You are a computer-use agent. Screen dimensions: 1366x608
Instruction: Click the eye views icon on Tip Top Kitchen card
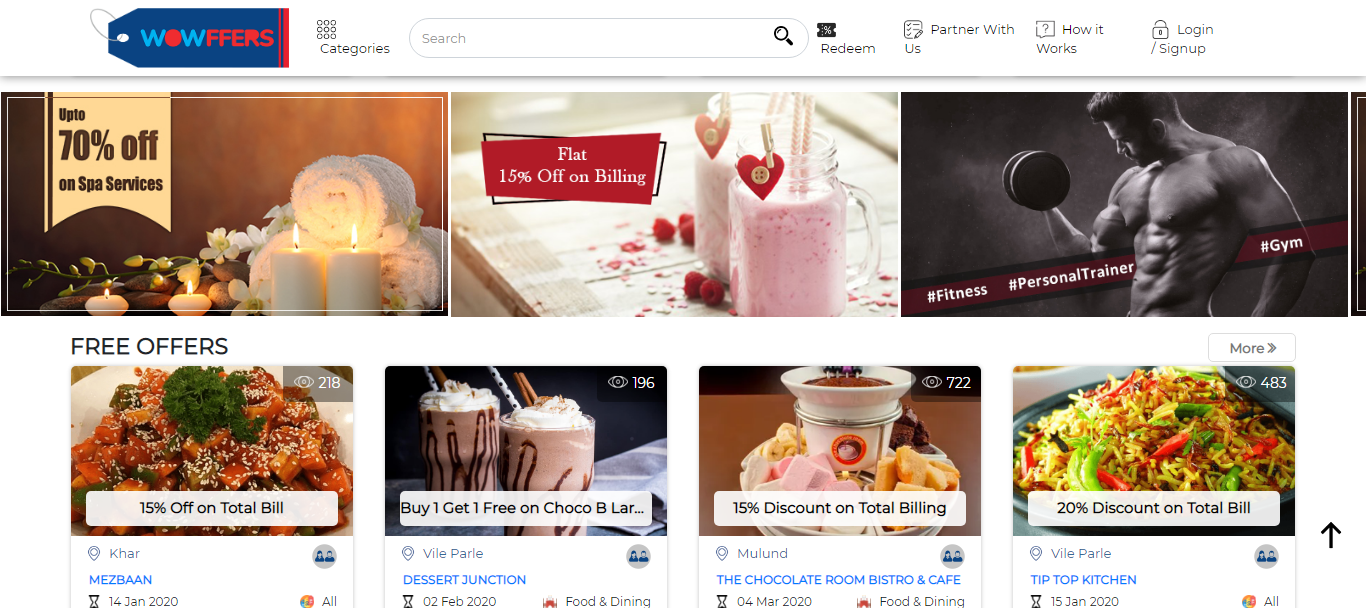coord(1246,382)
